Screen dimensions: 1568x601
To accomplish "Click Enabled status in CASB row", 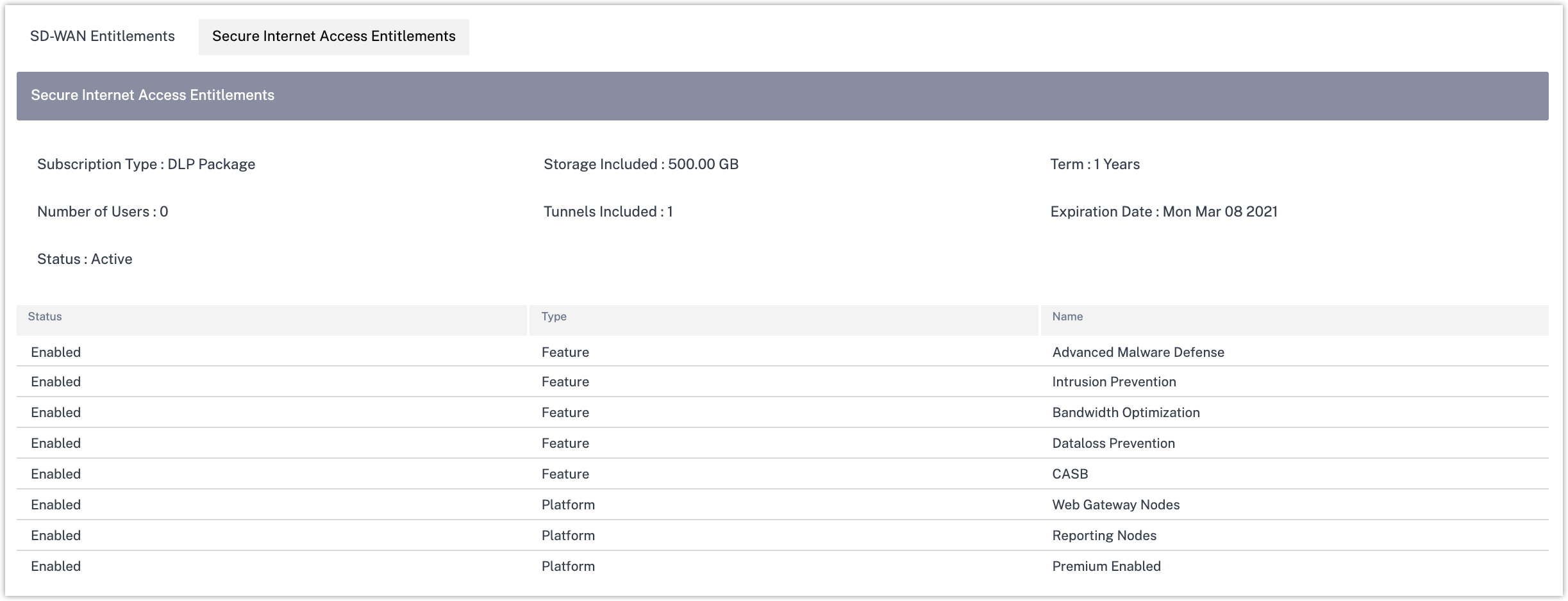I will (56, 474).
